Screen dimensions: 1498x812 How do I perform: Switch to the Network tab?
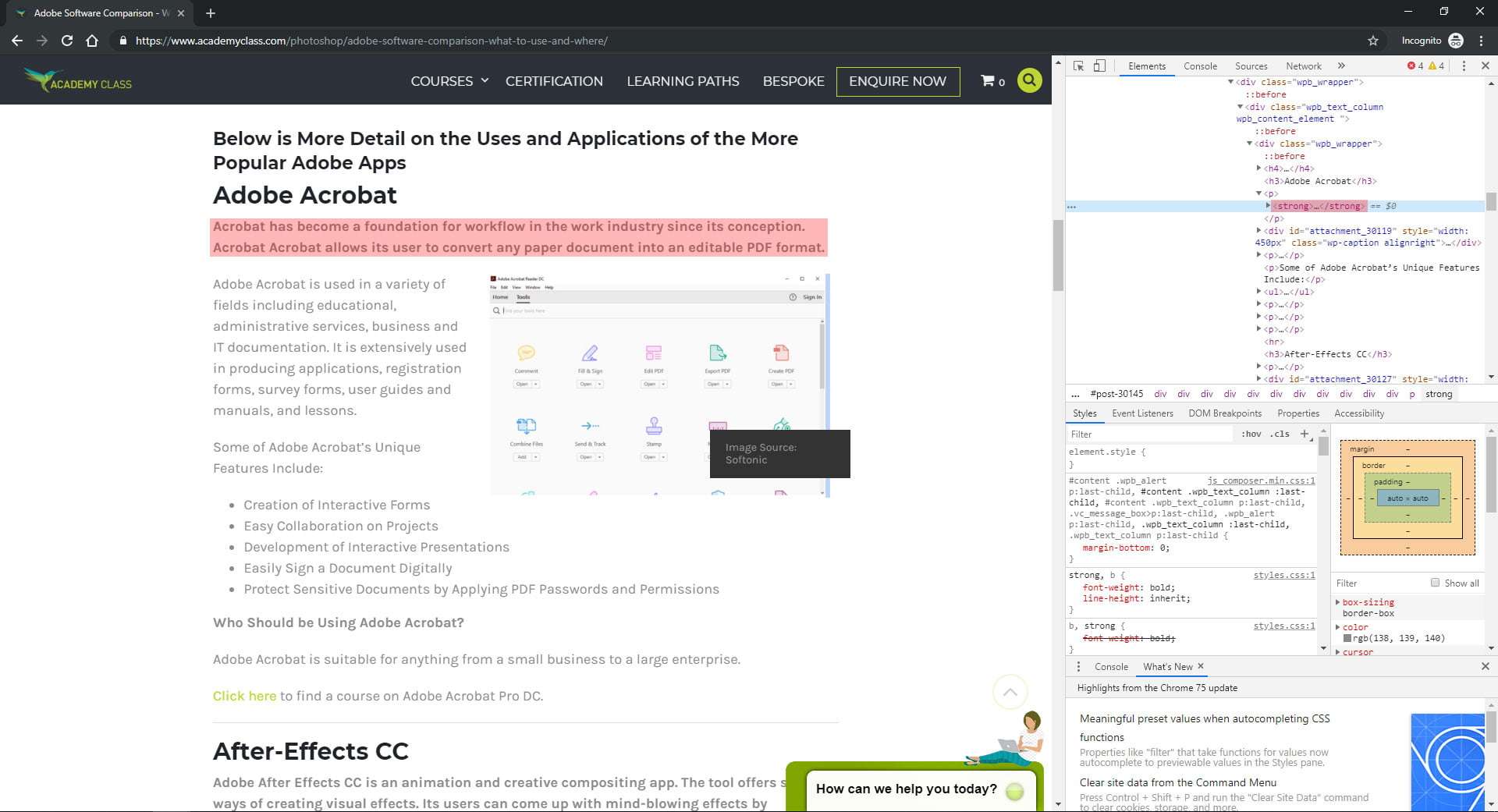(1303, 66)
